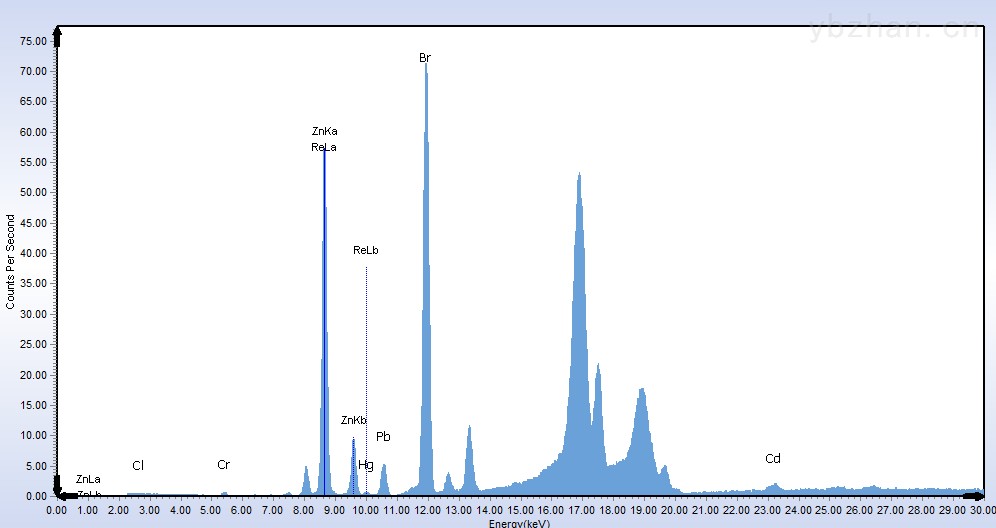Select the Br peak label
996x528 pixels.
(x=425, y=58)
